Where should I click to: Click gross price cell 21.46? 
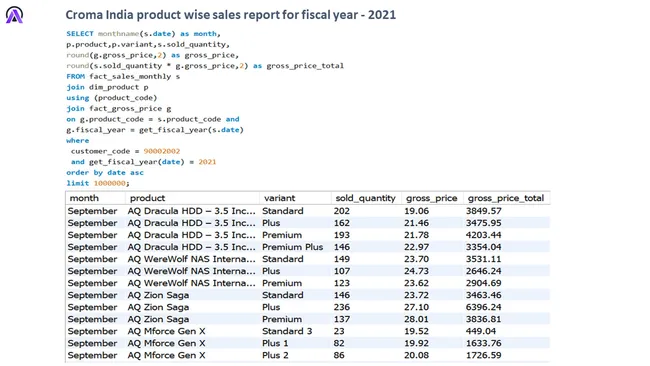tap(417, 223)
